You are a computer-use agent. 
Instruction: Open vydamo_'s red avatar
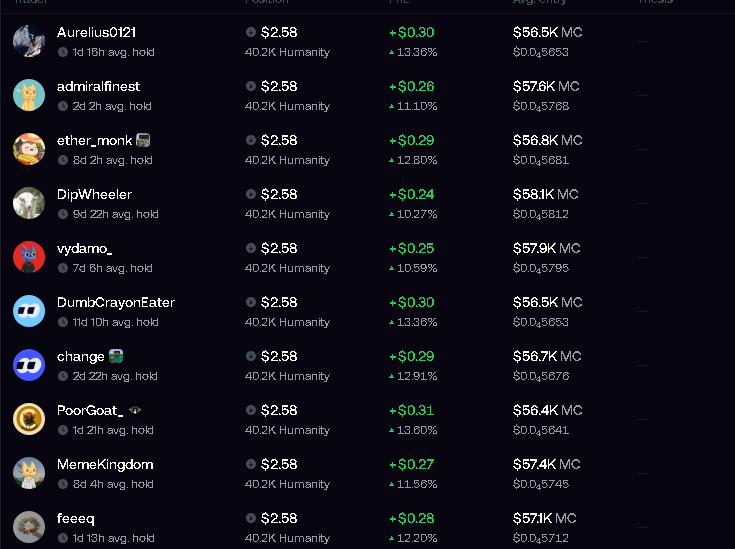pos(29,257)
